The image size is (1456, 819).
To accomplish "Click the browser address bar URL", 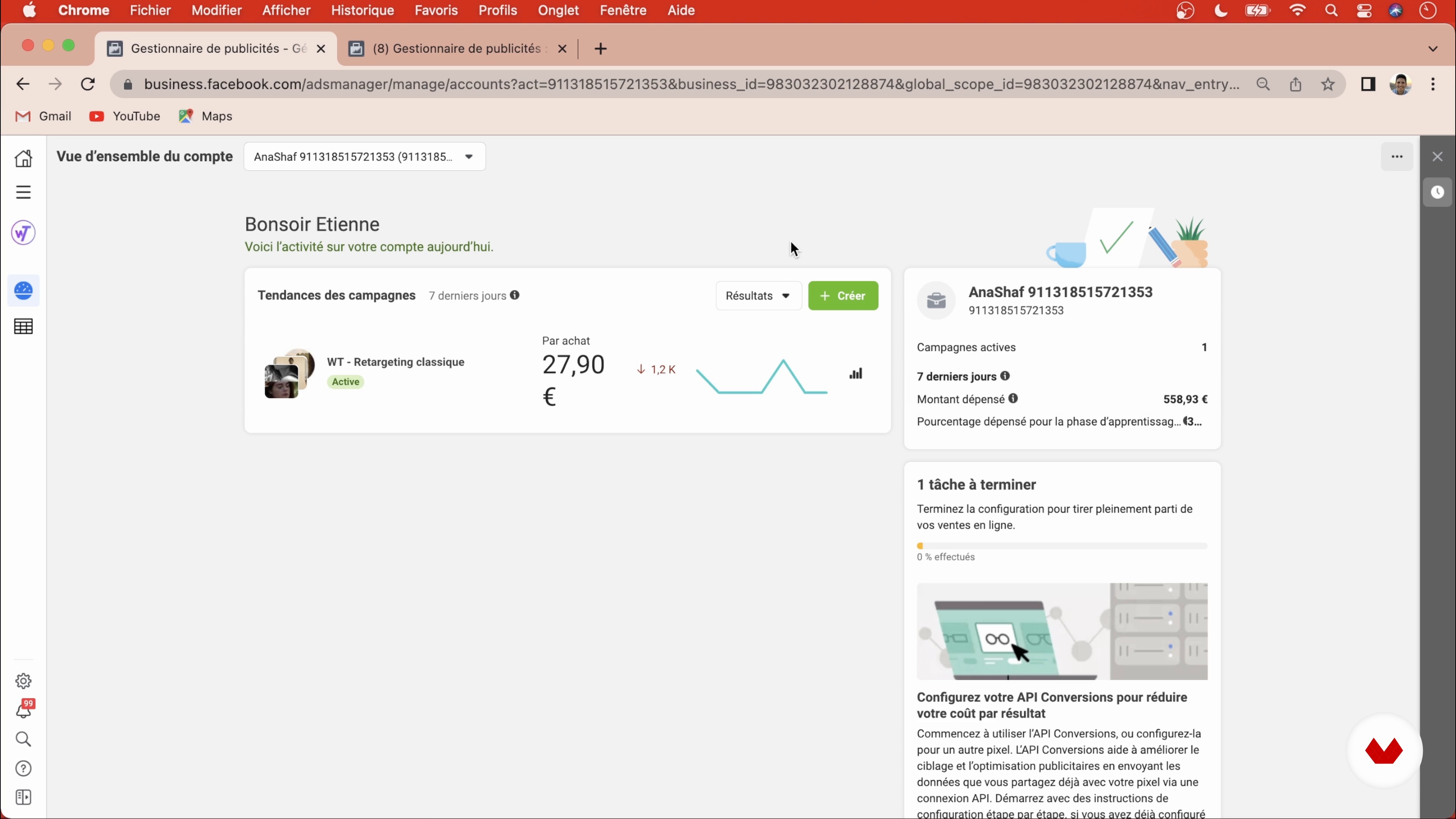I will (692, 84).
